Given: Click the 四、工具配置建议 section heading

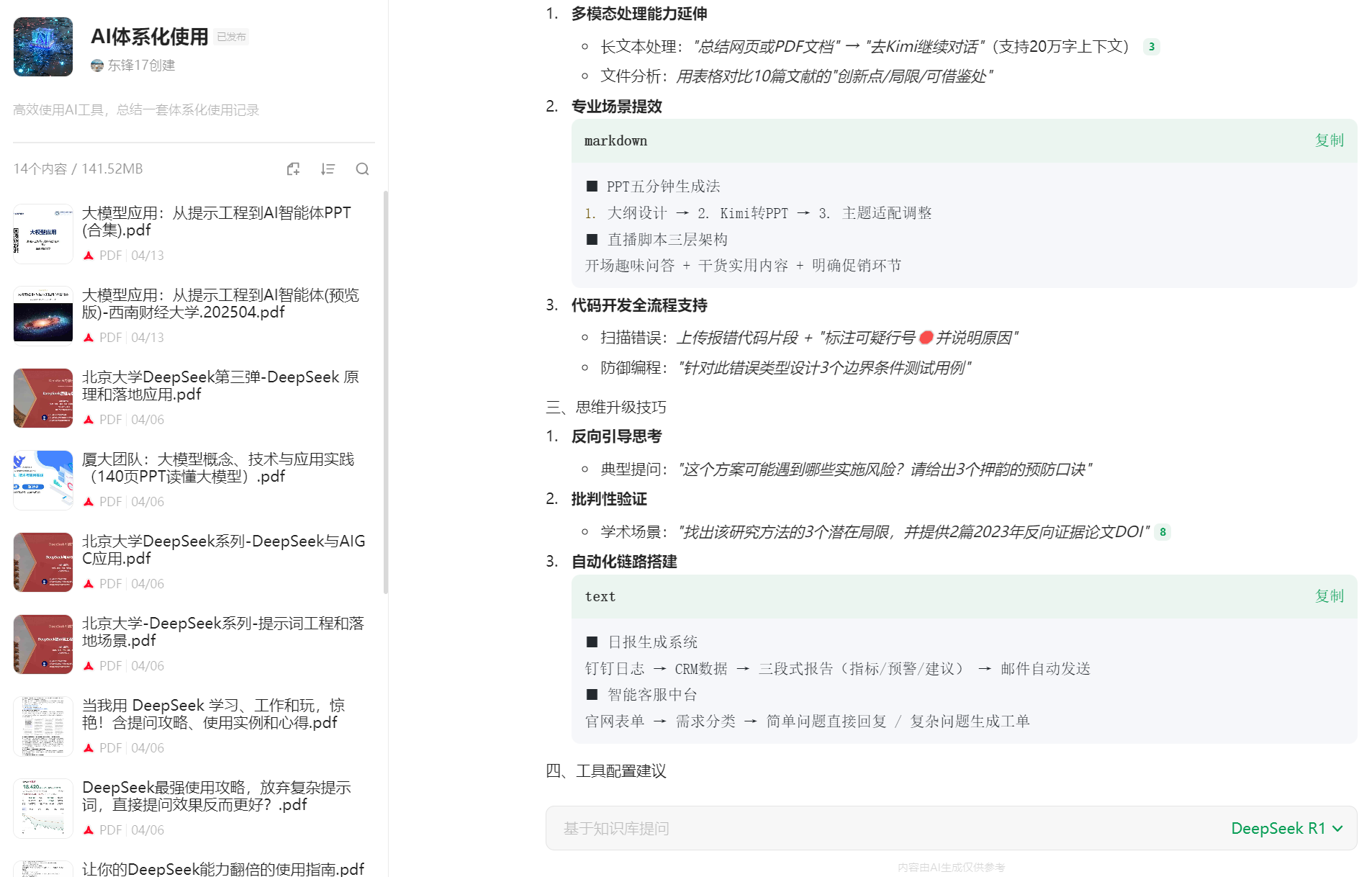Looking at the screenshot, I should point(606,771).
